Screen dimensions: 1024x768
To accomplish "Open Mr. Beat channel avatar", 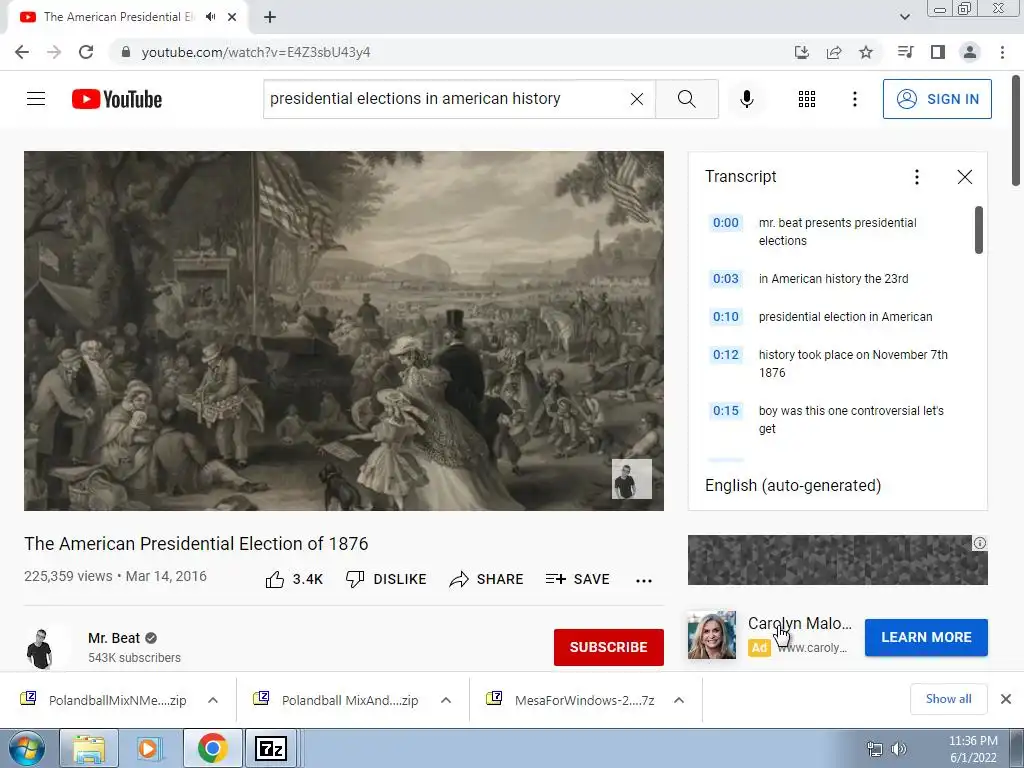I will 40,648.
